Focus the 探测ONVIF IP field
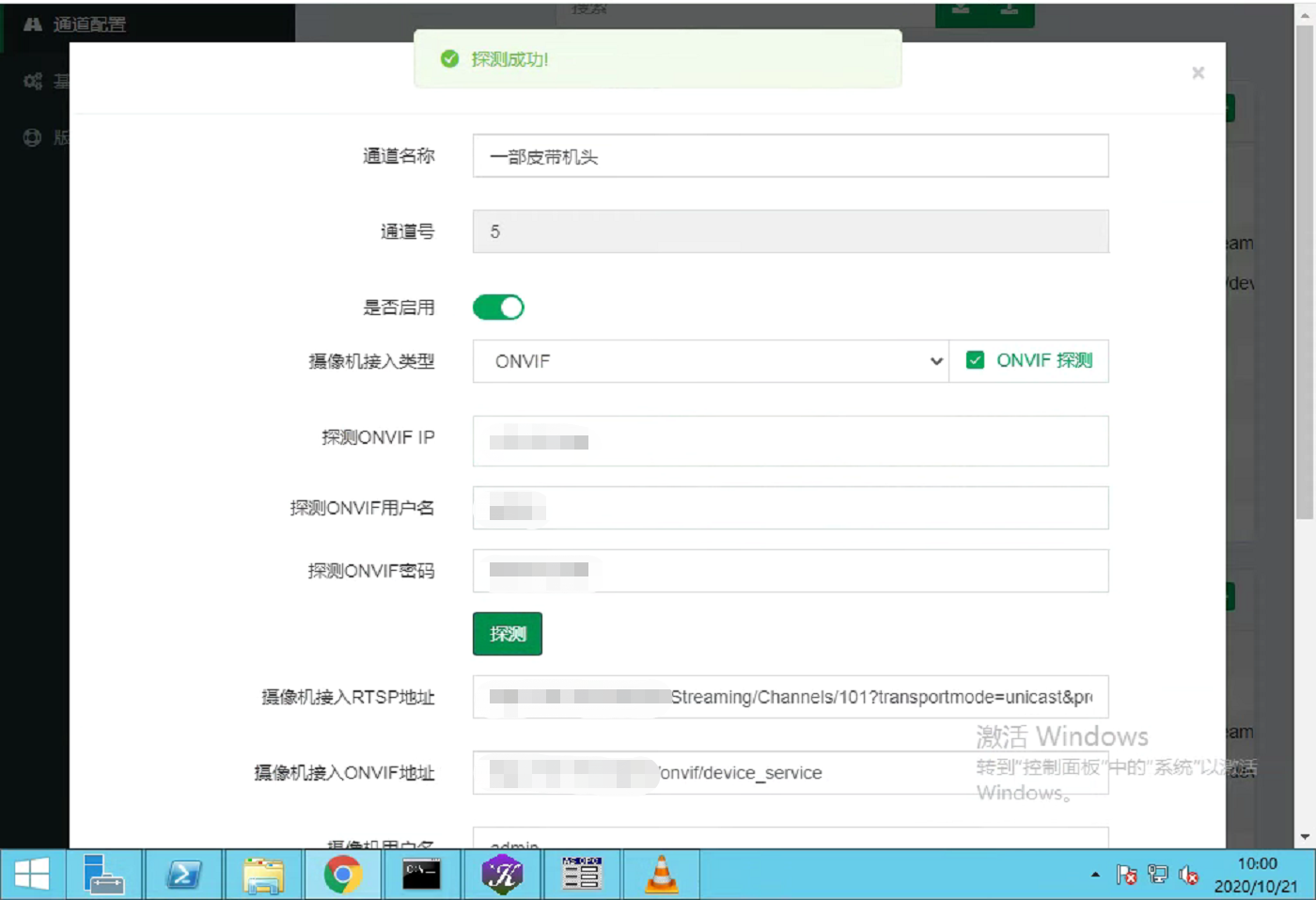This screenshot has height=900, width=1316. click(x=791, y=441)
